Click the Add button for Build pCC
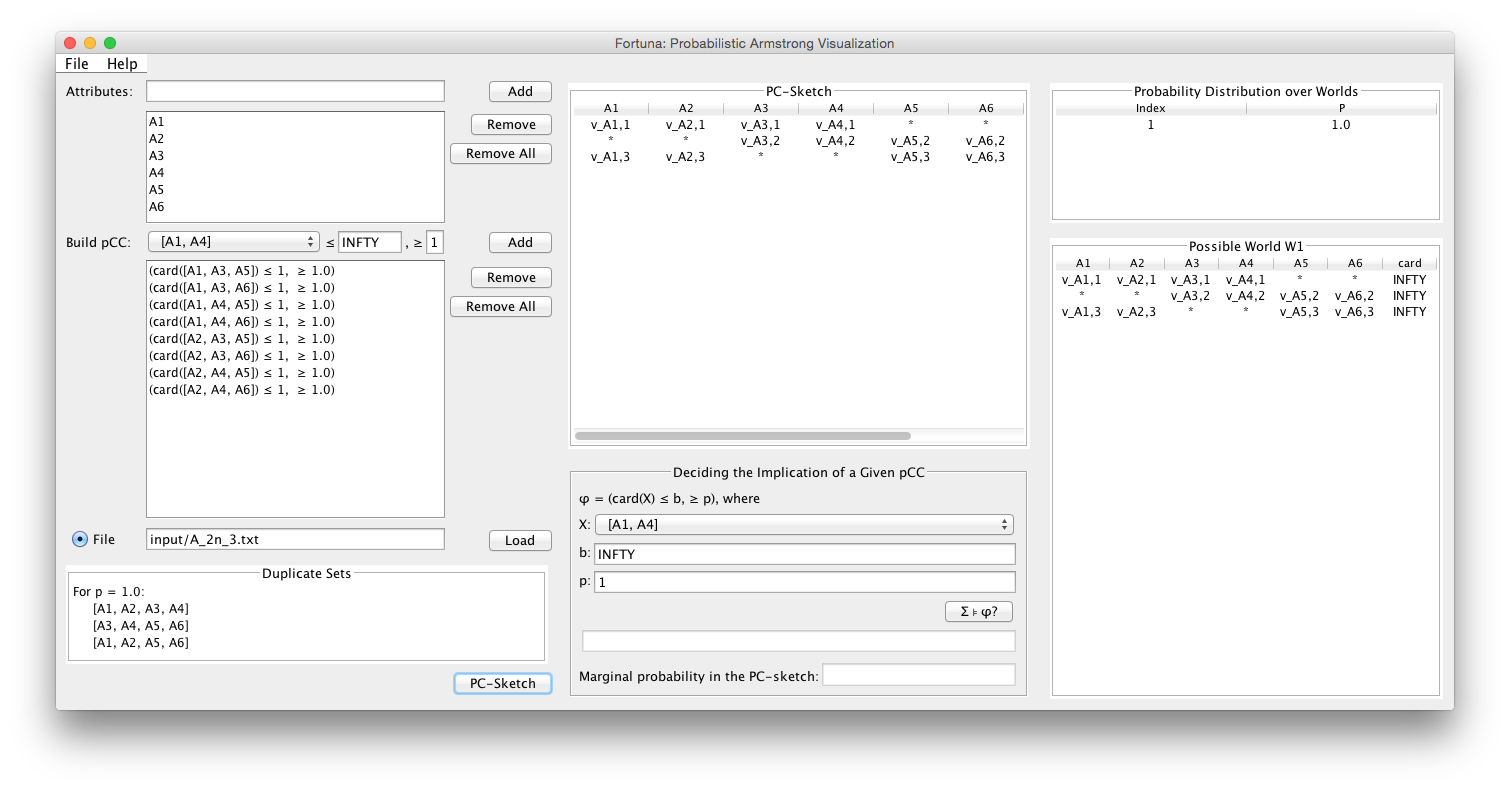Screen dimensions: 1510x790 pos(520,242)
